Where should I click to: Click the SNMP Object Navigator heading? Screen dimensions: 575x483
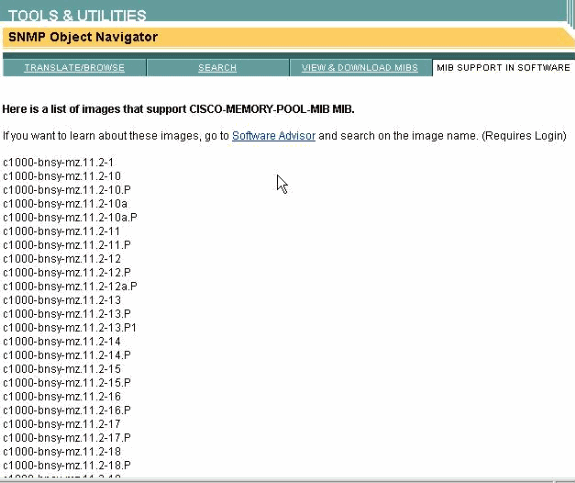tap(83, 37)
